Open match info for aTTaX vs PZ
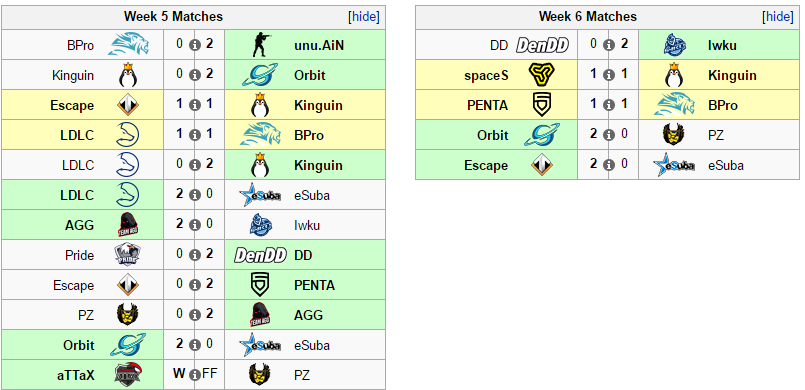Image resolution: width=805 pixels, height=390 pixels. coord(195,375)
